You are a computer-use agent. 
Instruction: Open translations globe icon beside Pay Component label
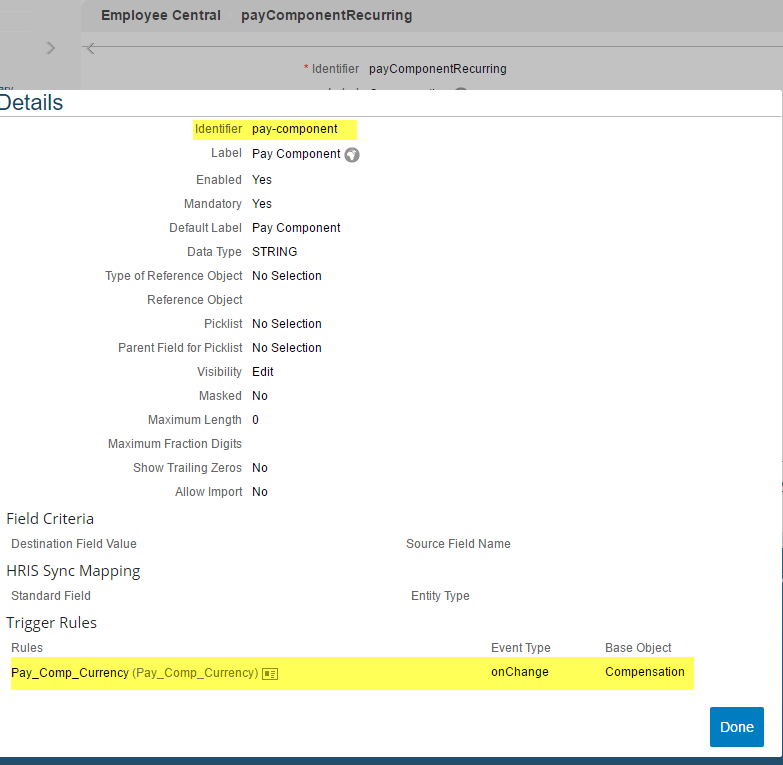[x=352, y=155]
